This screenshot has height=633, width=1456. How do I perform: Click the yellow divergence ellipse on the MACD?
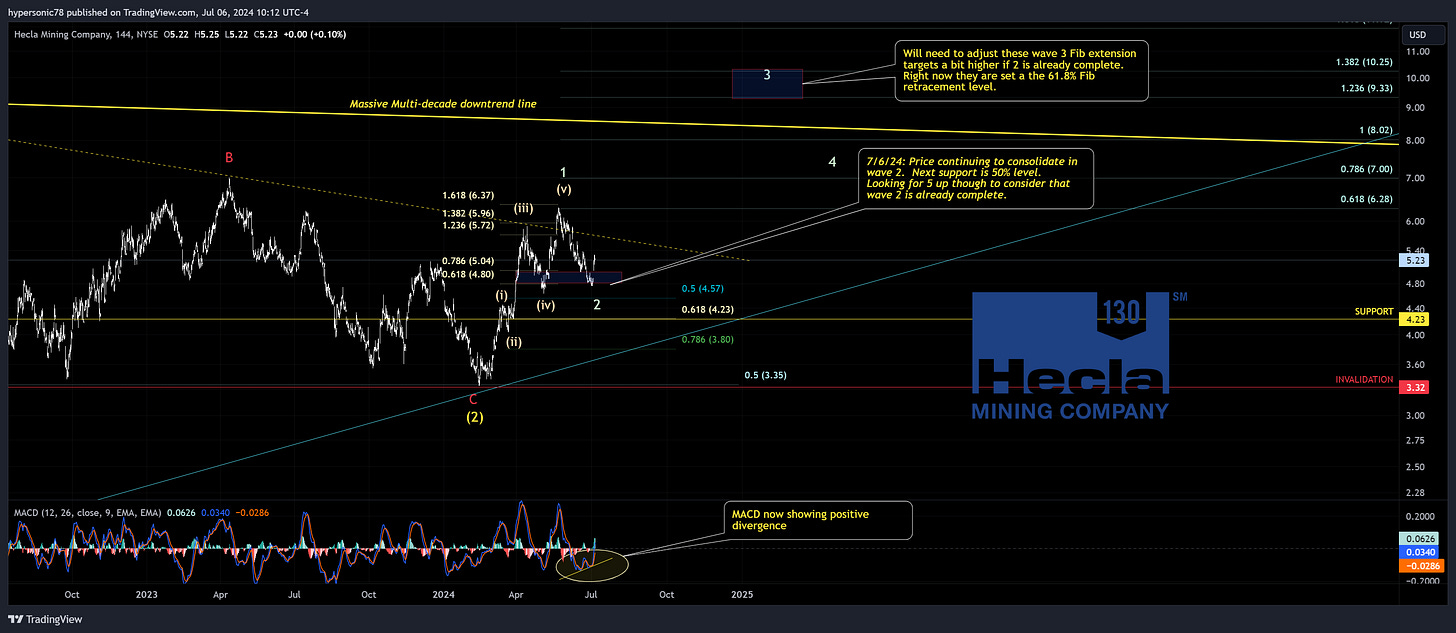[x=592, y=564]
